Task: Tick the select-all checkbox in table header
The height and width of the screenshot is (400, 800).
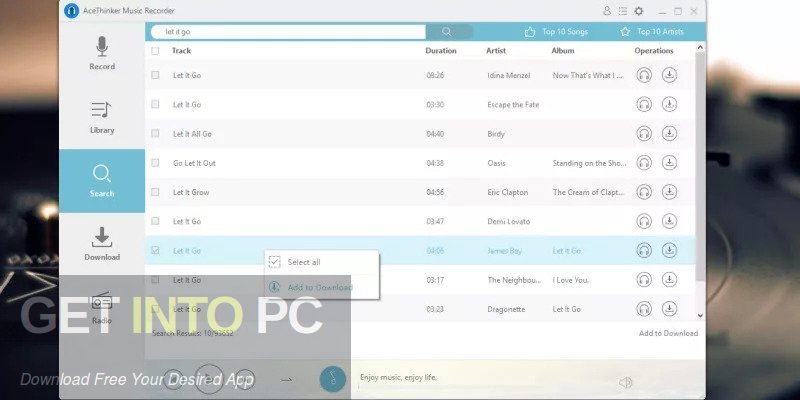Action: [x=155, y=51]
